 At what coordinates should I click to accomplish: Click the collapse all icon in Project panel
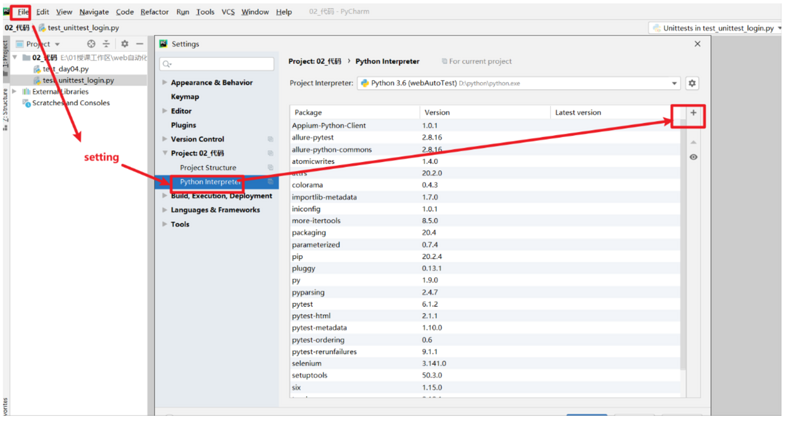coord(107,44)
